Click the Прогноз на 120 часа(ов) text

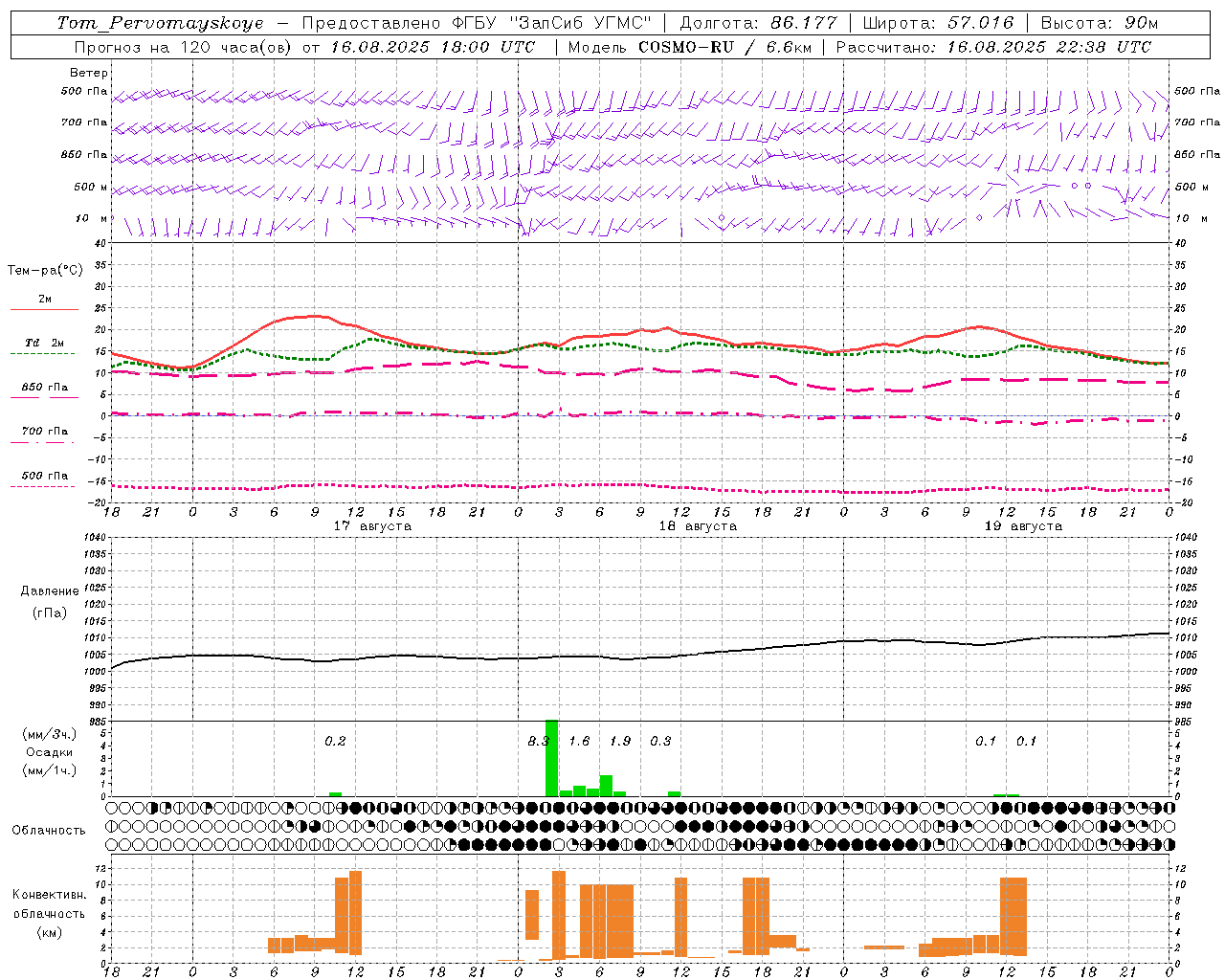185,47
